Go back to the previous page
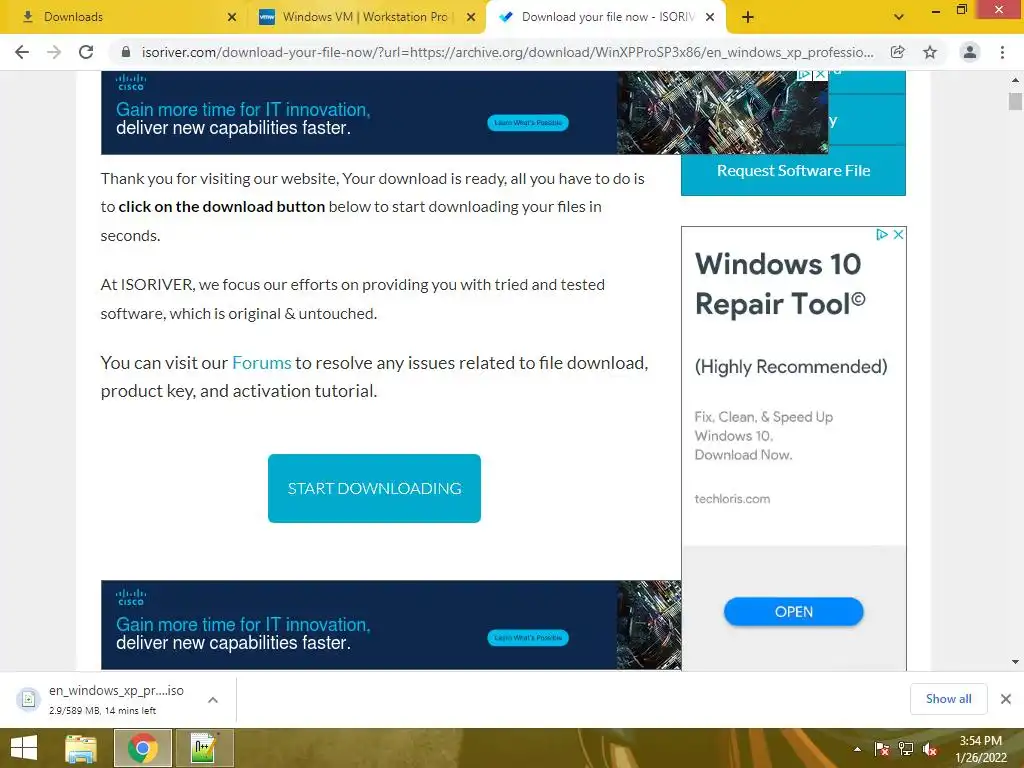Screen dimensions: 1024x768 (22, 52)
